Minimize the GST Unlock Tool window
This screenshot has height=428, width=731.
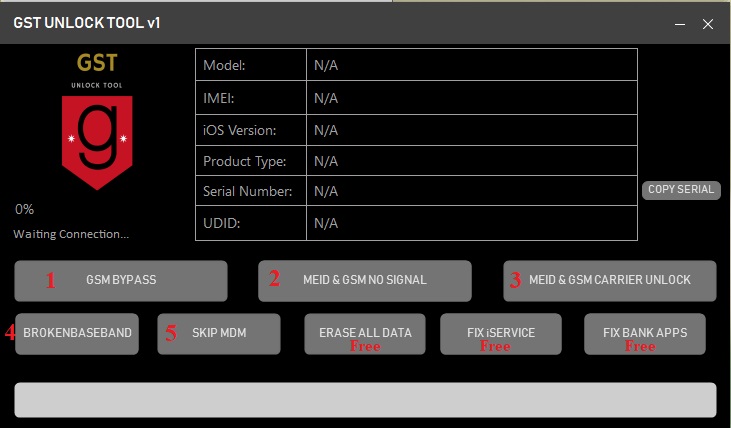point(680,24)
